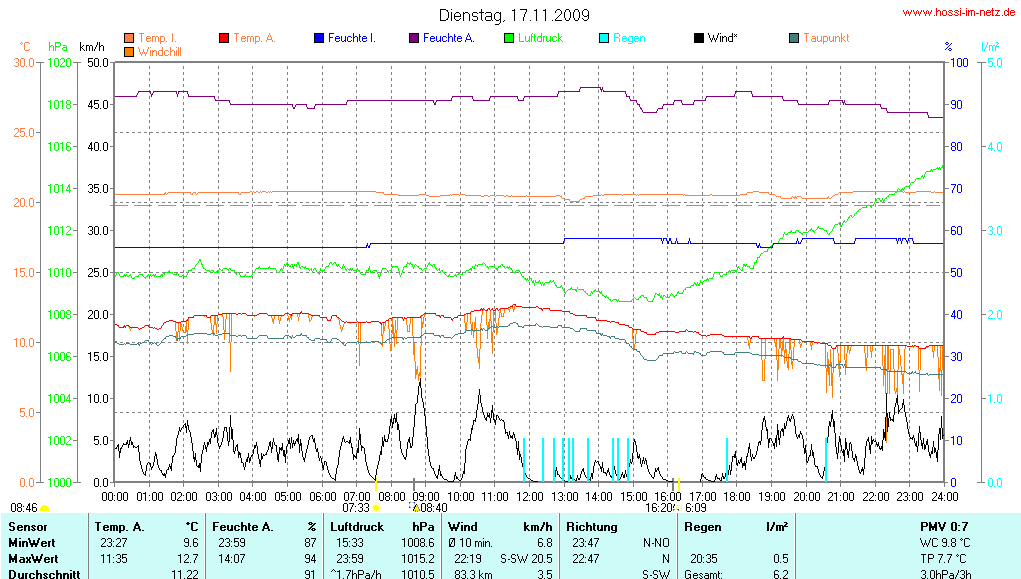Click the Luftdruck legend label text

point(540,38)
